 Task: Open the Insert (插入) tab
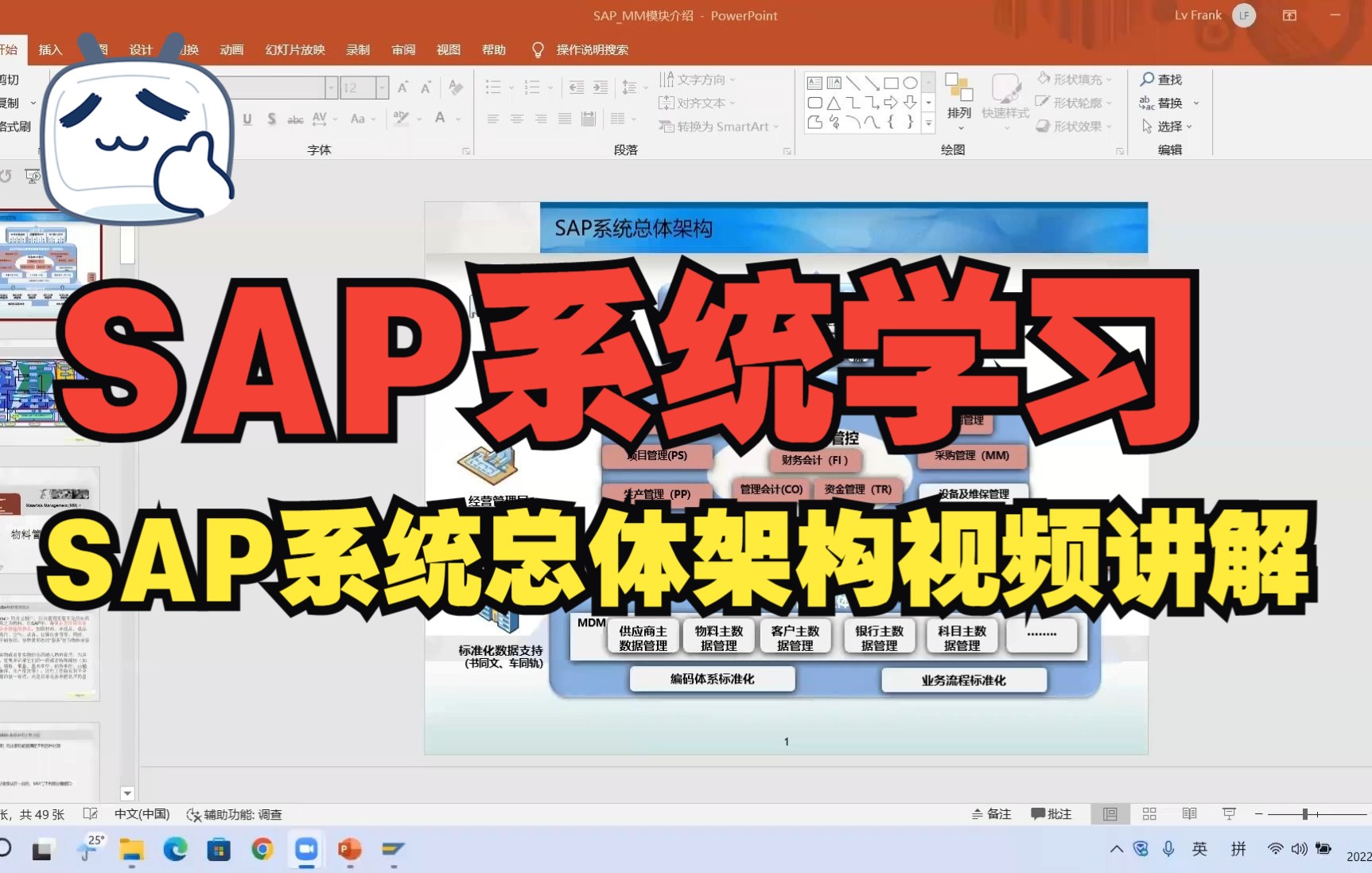click(50, 50)
